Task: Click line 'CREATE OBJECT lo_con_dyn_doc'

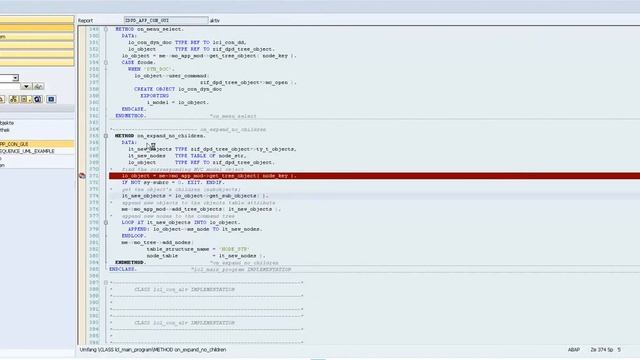Action: tap(178, 89)
